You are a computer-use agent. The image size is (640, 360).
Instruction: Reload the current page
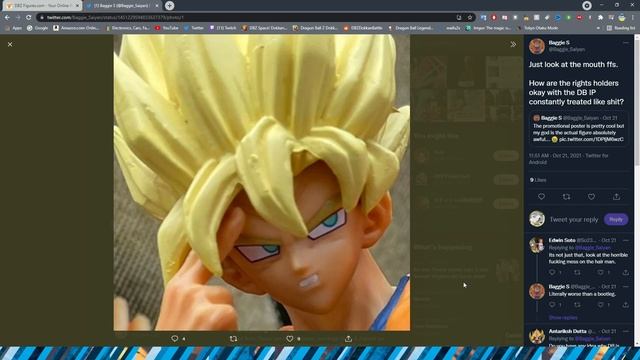[x=29, y=18]
